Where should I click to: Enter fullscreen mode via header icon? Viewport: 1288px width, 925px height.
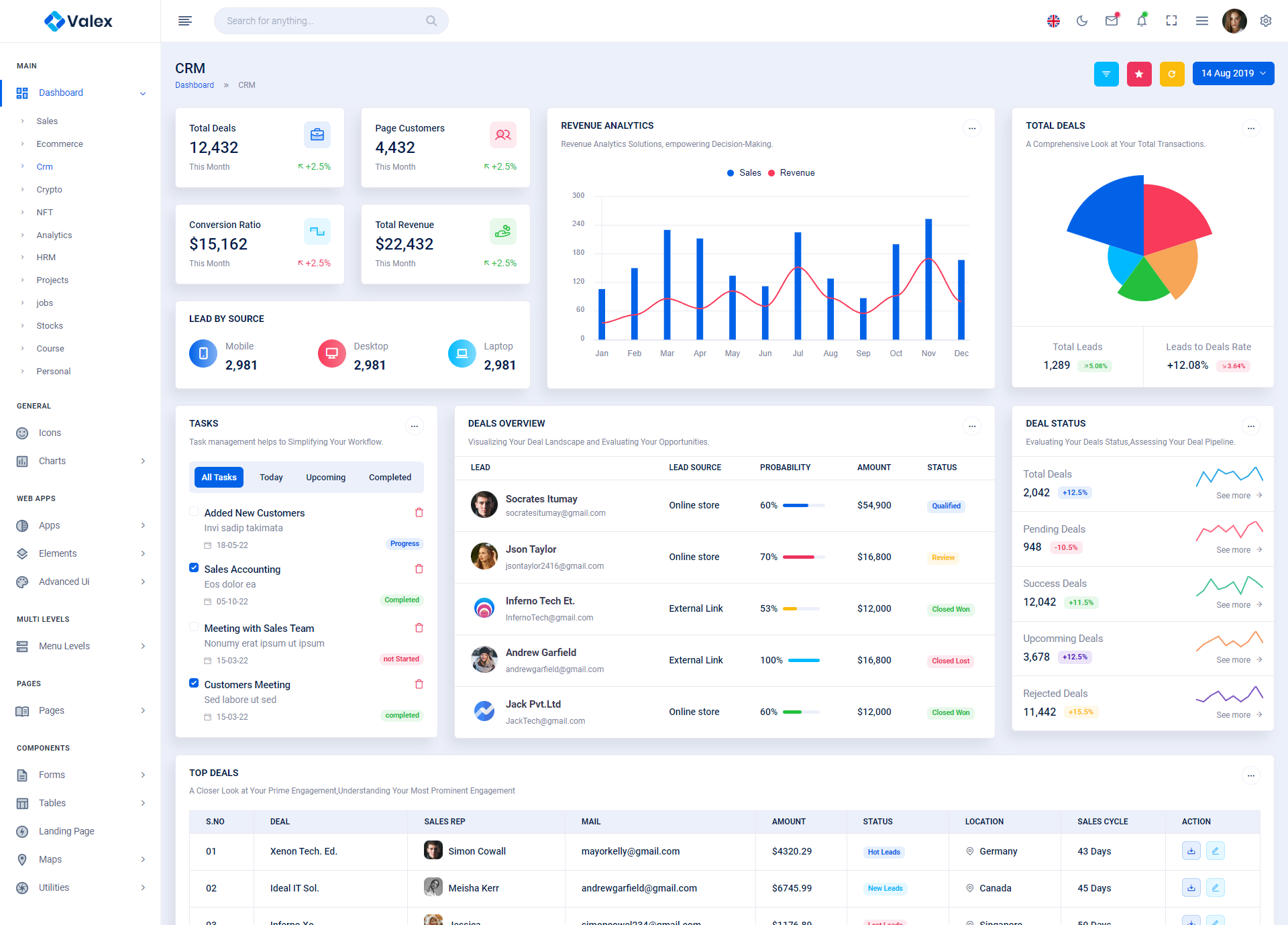click(x=1171, y=21)
